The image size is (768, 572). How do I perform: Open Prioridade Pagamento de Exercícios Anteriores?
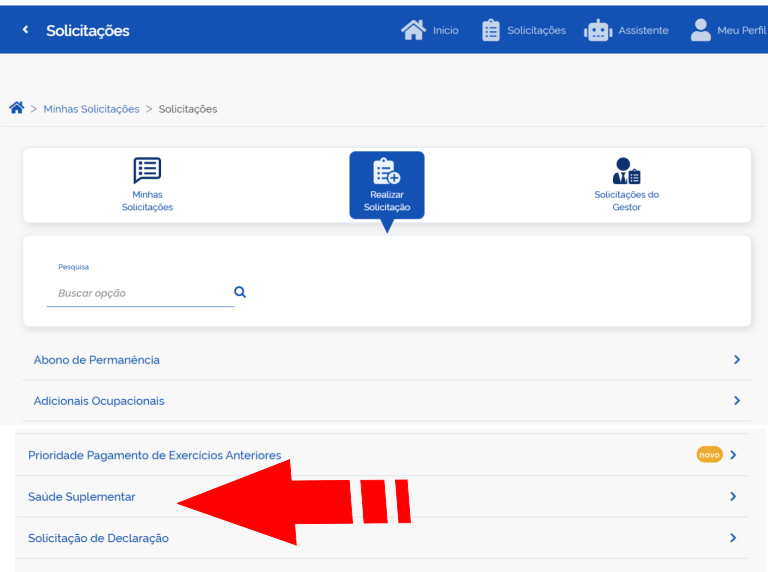155,455
